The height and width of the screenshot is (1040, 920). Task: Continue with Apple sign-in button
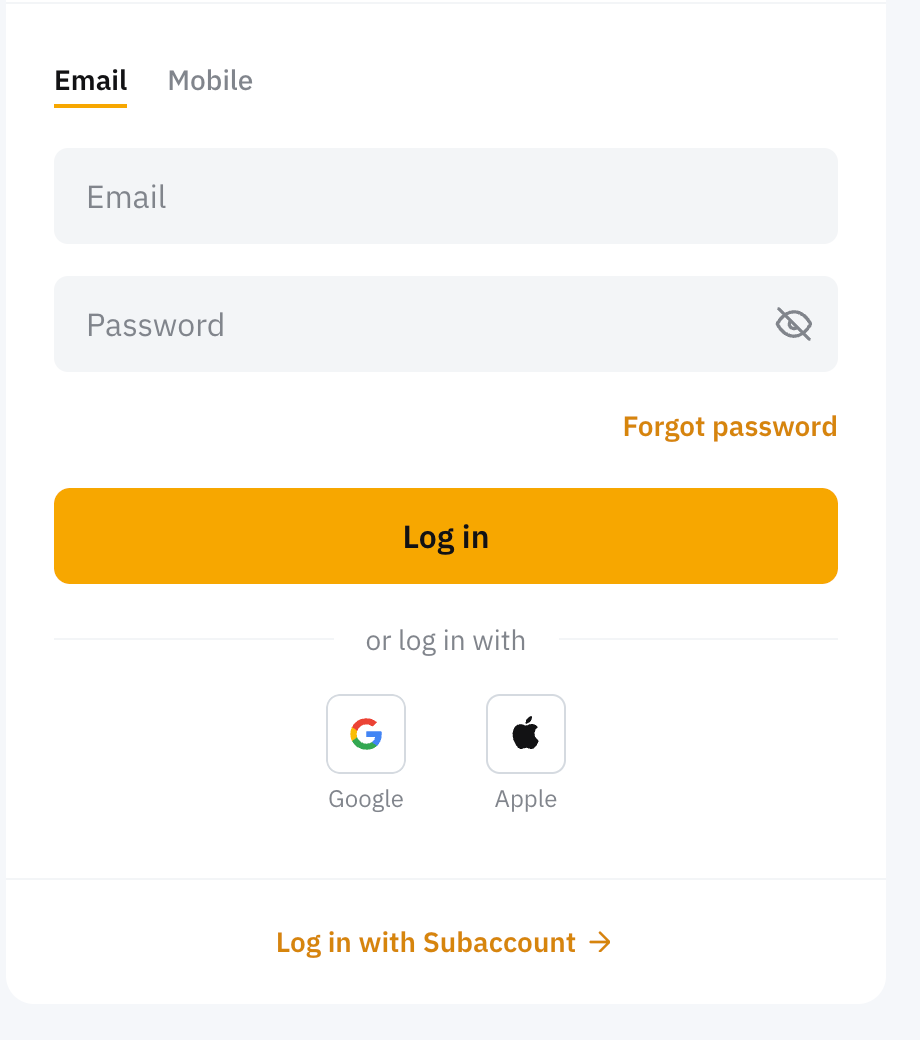coord(526,734)
